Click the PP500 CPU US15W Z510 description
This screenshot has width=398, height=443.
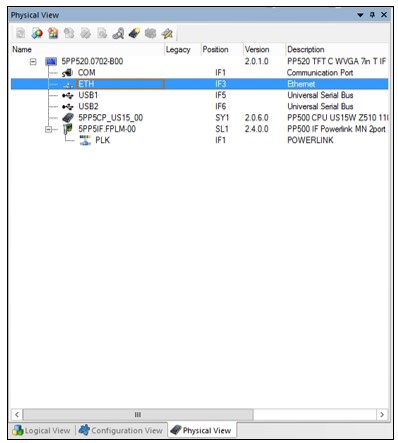(x=337, y=118)
